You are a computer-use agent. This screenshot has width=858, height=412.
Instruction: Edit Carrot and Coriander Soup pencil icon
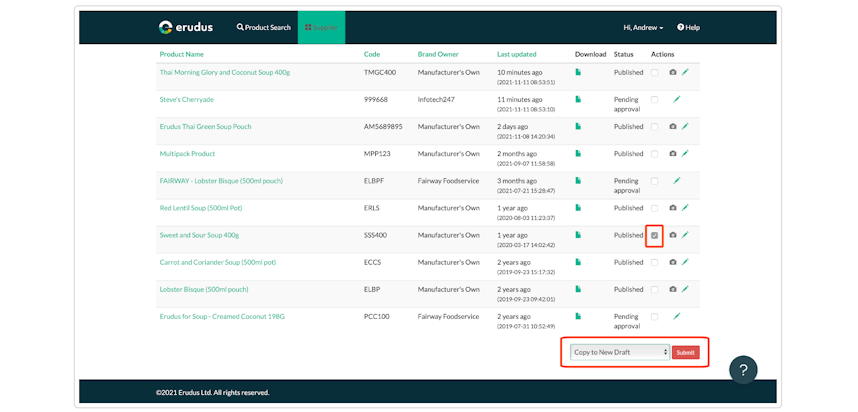(x=685, y=262)
